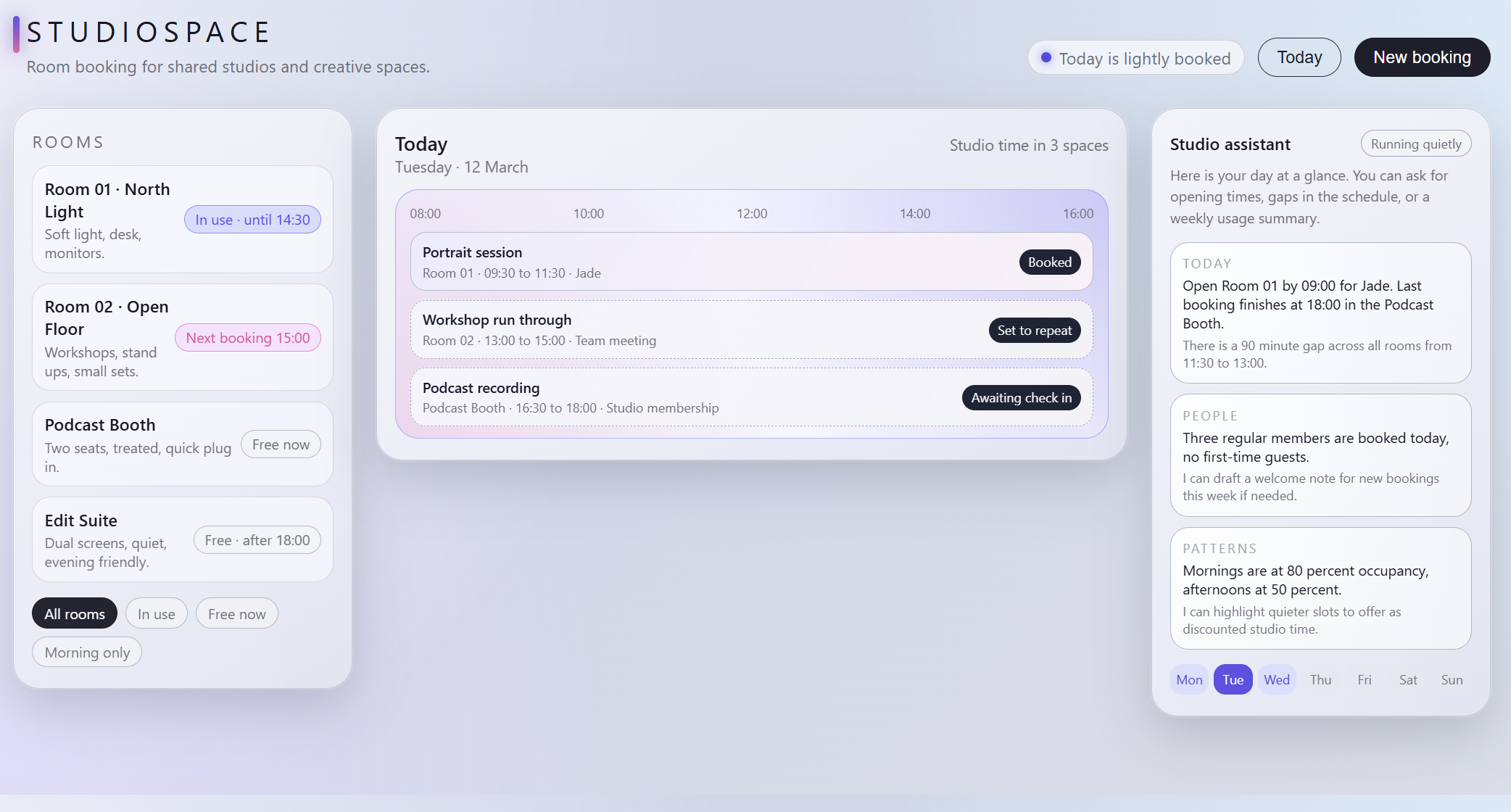1511x812 pixels.
Task: Click the Edit Suite 'Free · after 18:00' badge
Action: pos(257,539)
